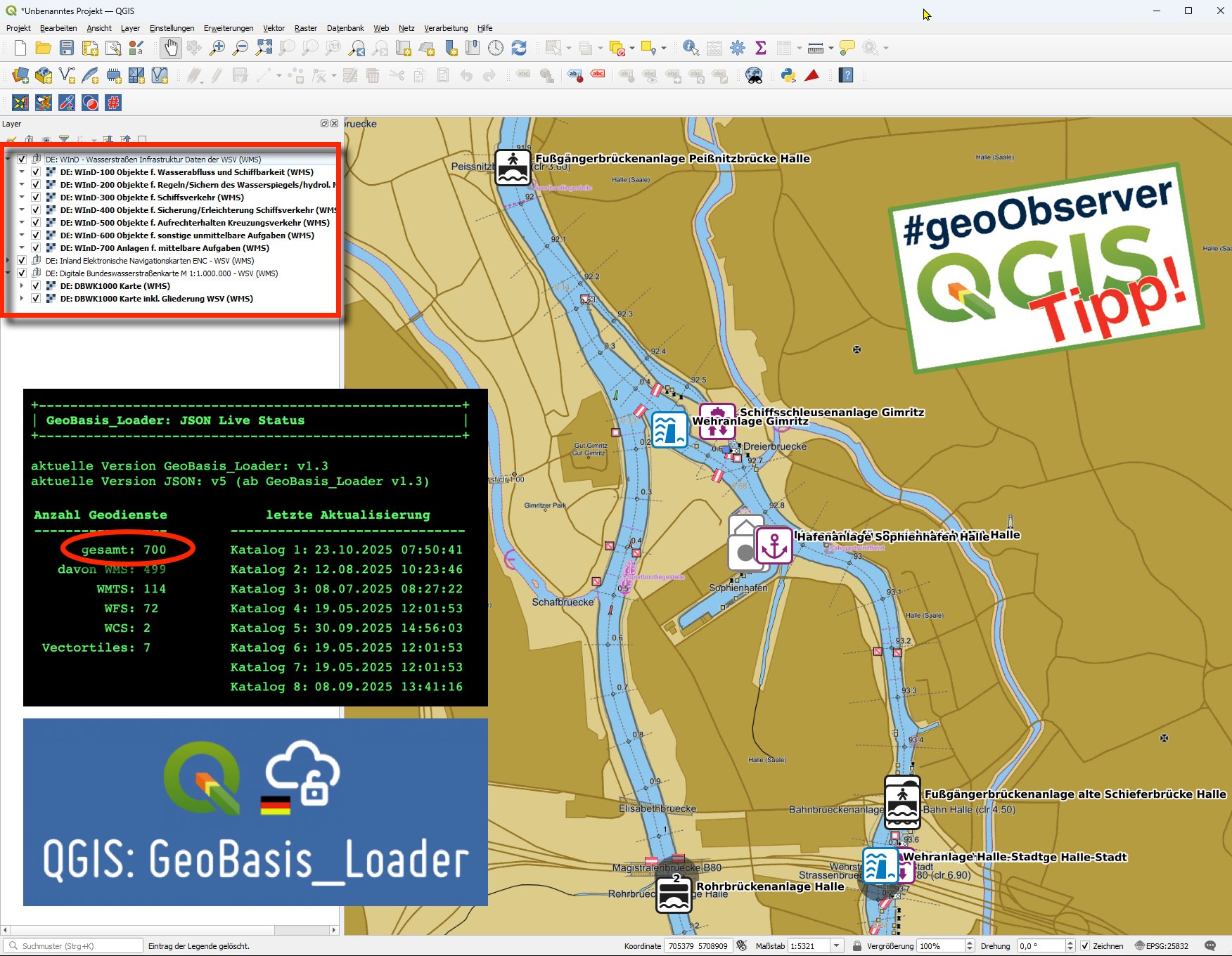Click the Zoom Out magnifier tool
This screenshot has width=1232, height=956.
[240, 48]
